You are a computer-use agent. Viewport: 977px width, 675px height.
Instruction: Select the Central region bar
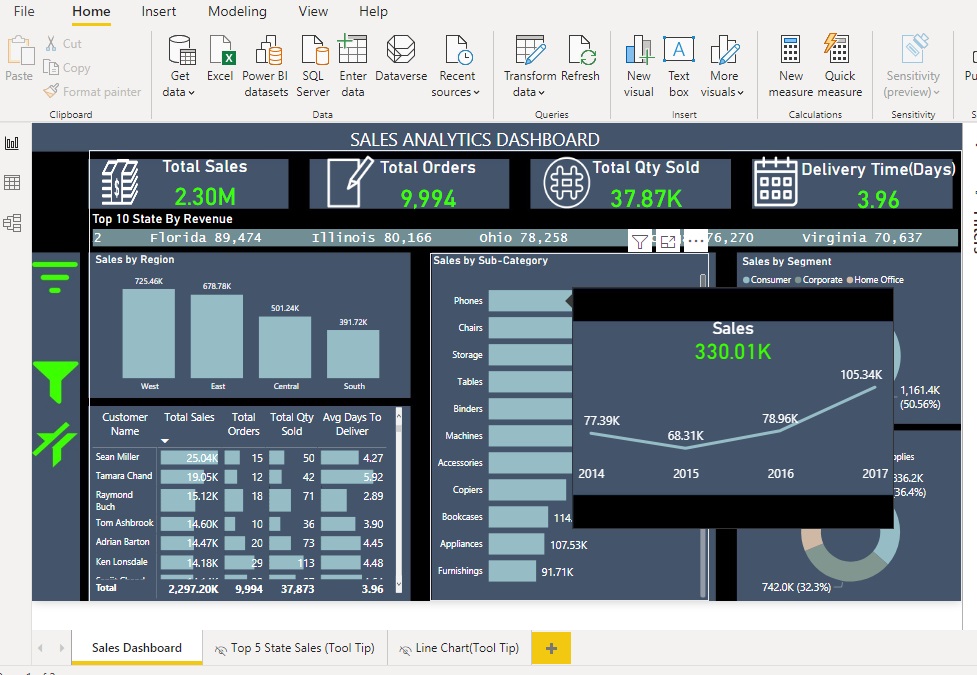285,347
